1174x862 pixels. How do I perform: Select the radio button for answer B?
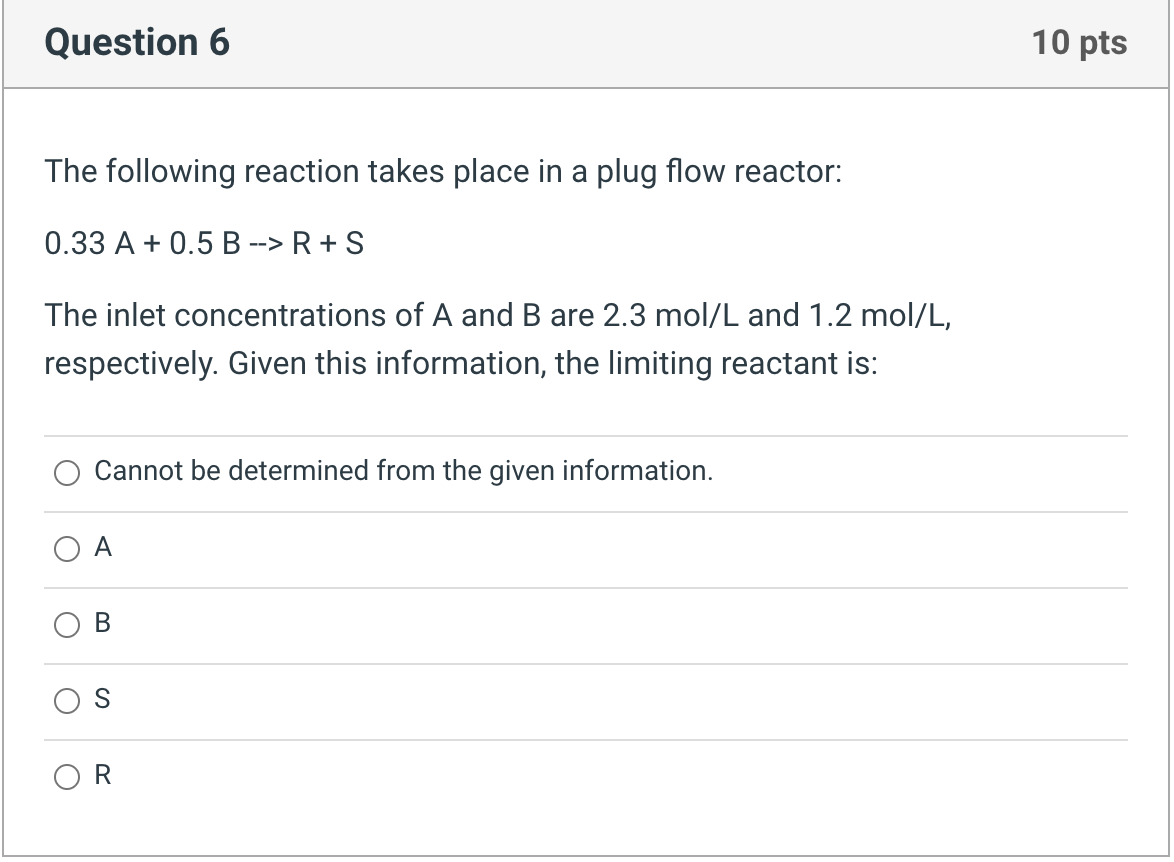pos(66,625)
